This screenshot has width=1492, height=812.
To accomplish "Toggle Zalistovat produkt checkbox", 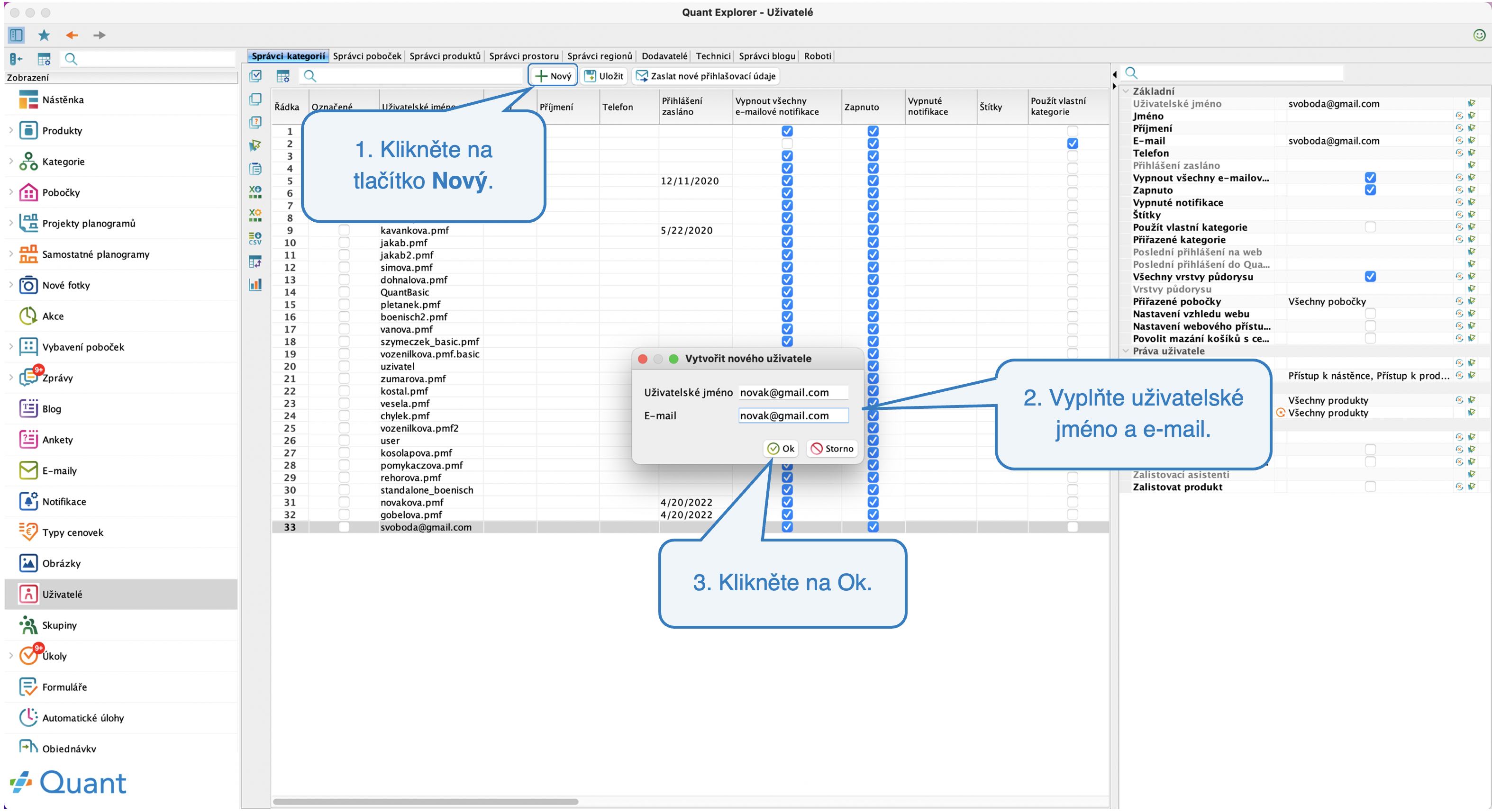I will pyautogui.click(x=1370, y=487).
